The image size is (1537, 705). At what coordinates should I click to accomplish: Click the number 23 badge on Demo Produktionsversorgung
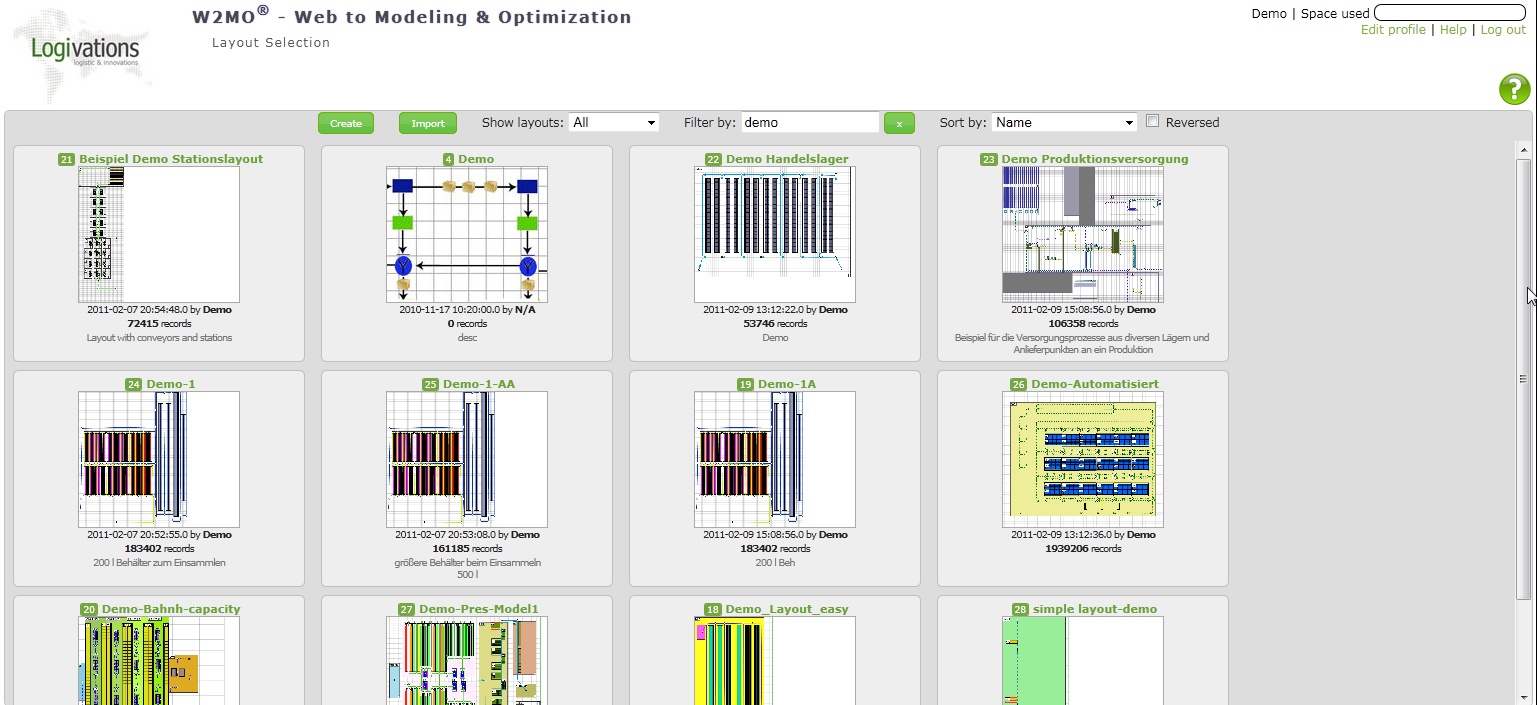click(989, 159)
